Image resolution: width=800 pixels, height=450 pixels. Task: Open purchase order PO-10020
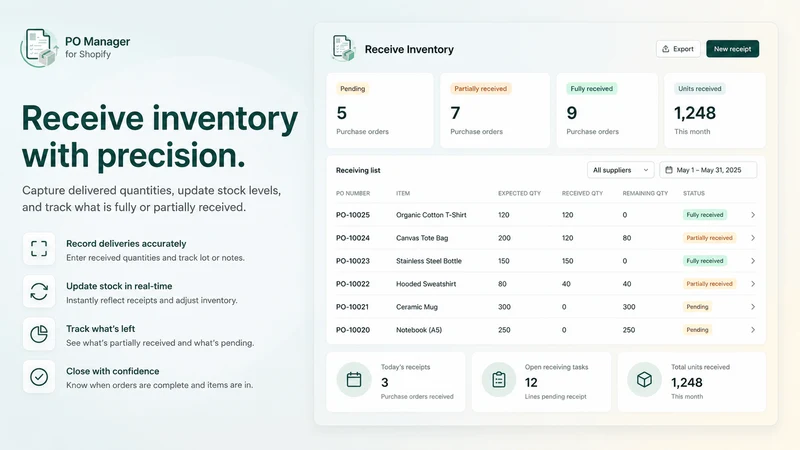click(353, 330)
